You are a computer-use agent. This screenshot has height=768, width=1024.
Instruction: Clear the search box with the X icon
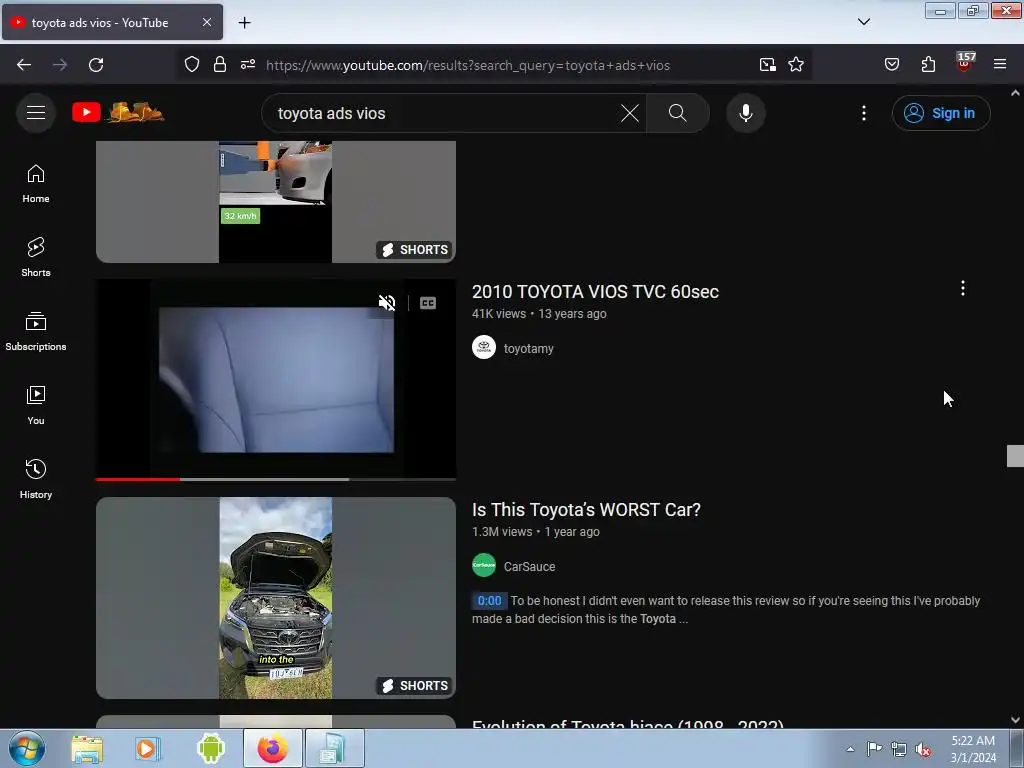coord(630,113)
